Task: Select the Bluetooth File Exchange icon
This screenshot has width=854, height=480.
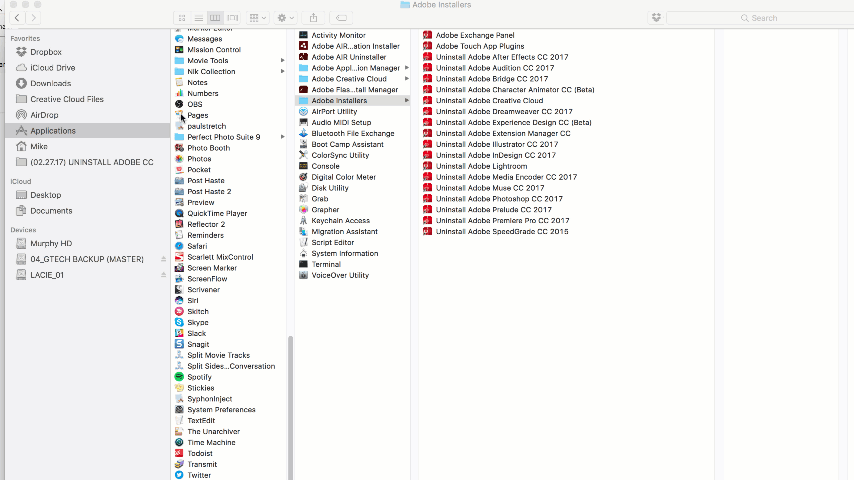Action: [x=303, y=133]
